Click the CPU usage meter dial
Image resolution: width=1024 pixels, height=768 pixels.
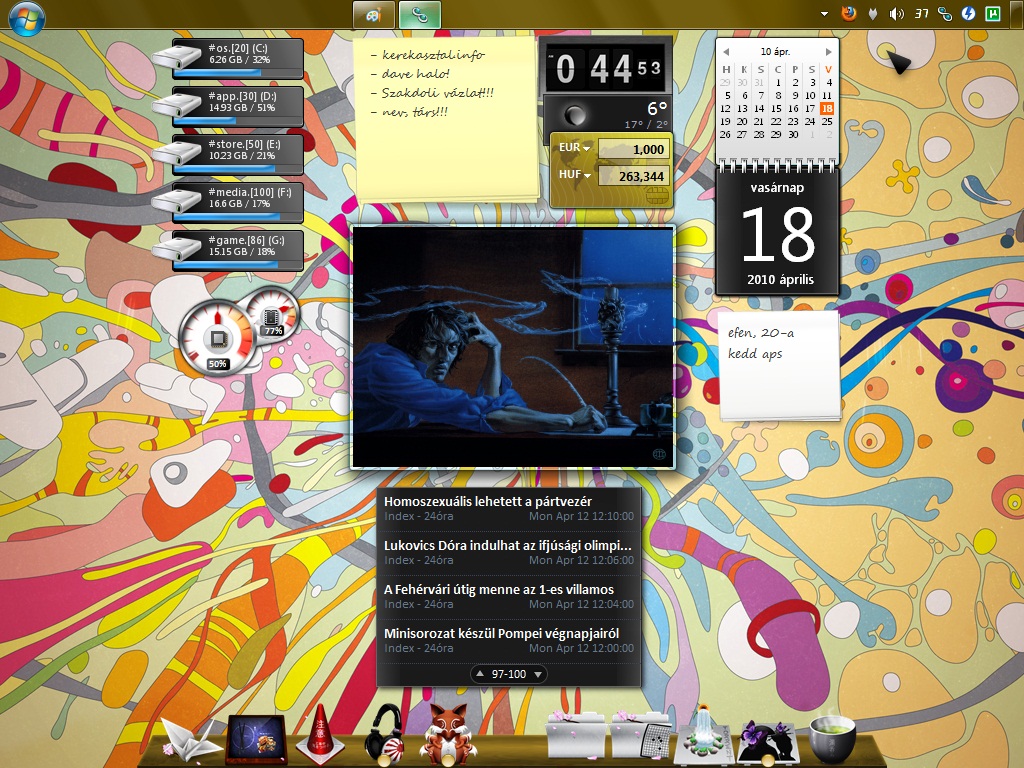click(217, 338)
